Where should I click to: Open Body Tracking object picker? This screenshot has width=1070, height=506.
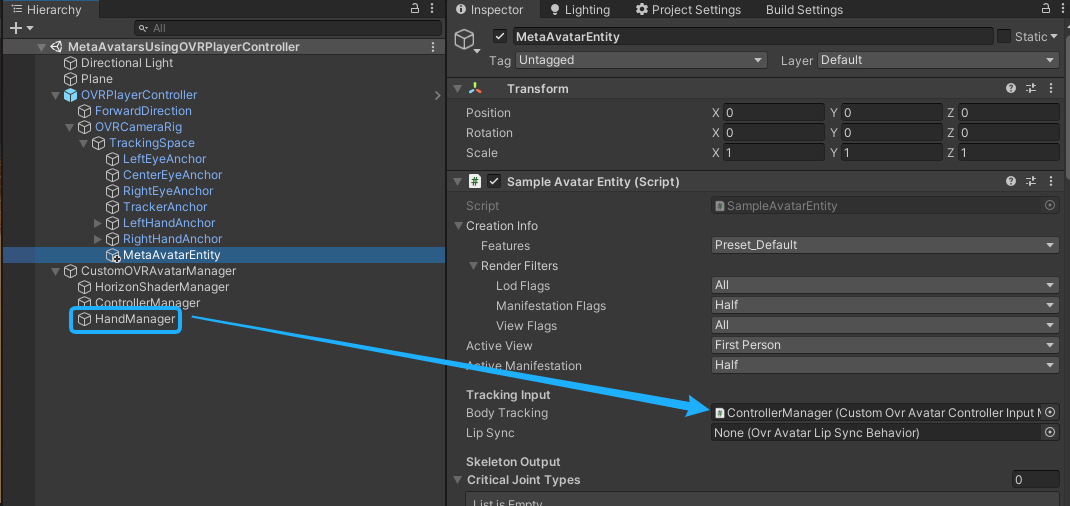(x=1050, y=413)
